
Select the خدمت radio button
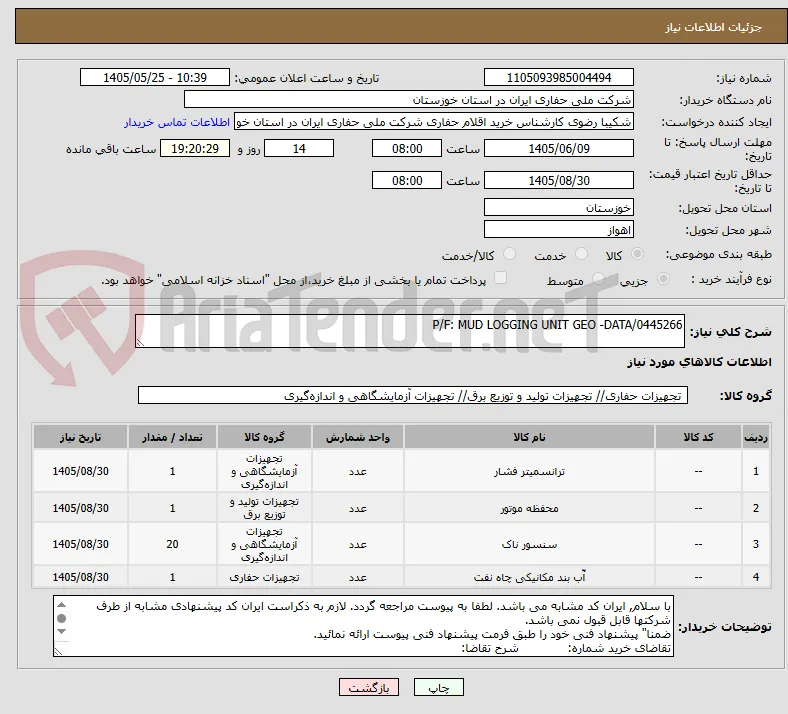click(581, 254)
